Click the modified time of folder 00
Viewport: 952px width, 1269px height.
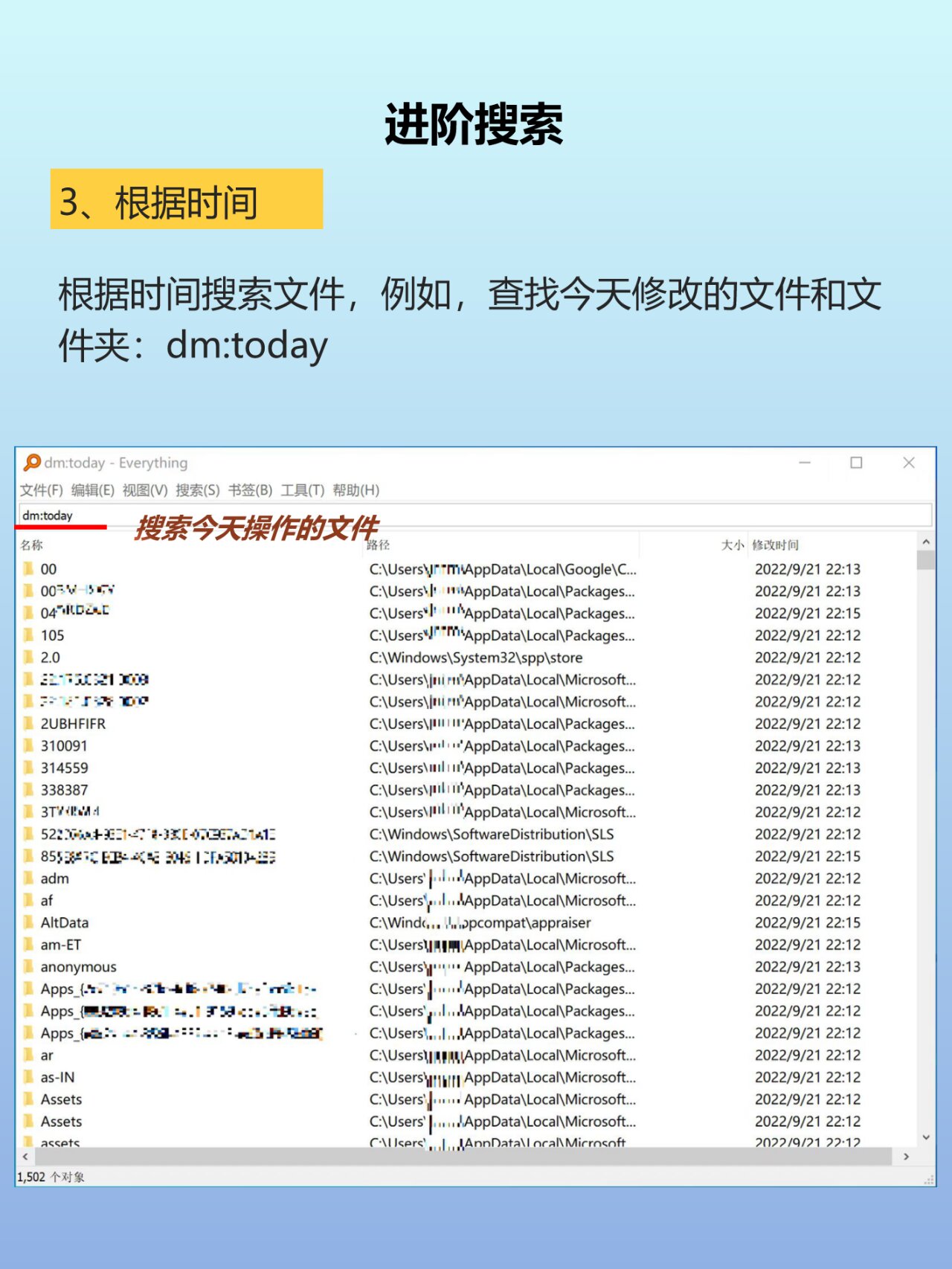tap(808, 569)
